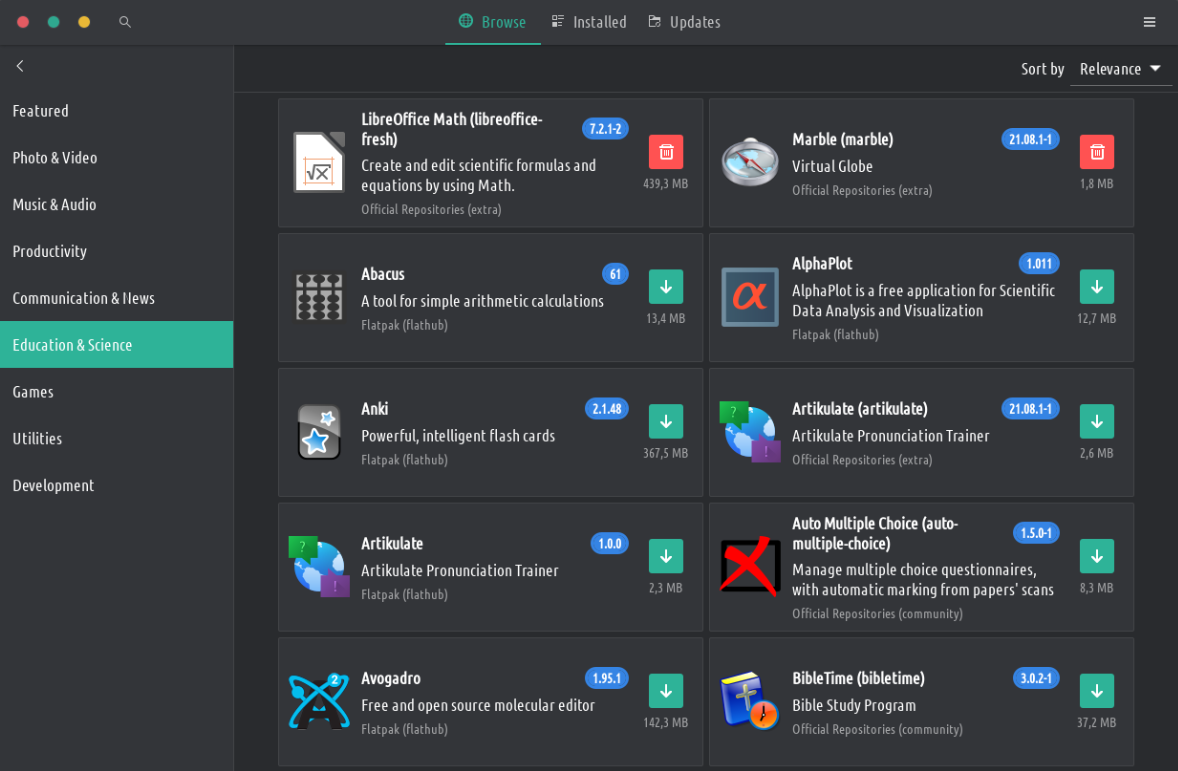Go back using the sidebar arrow

[20, 66]
